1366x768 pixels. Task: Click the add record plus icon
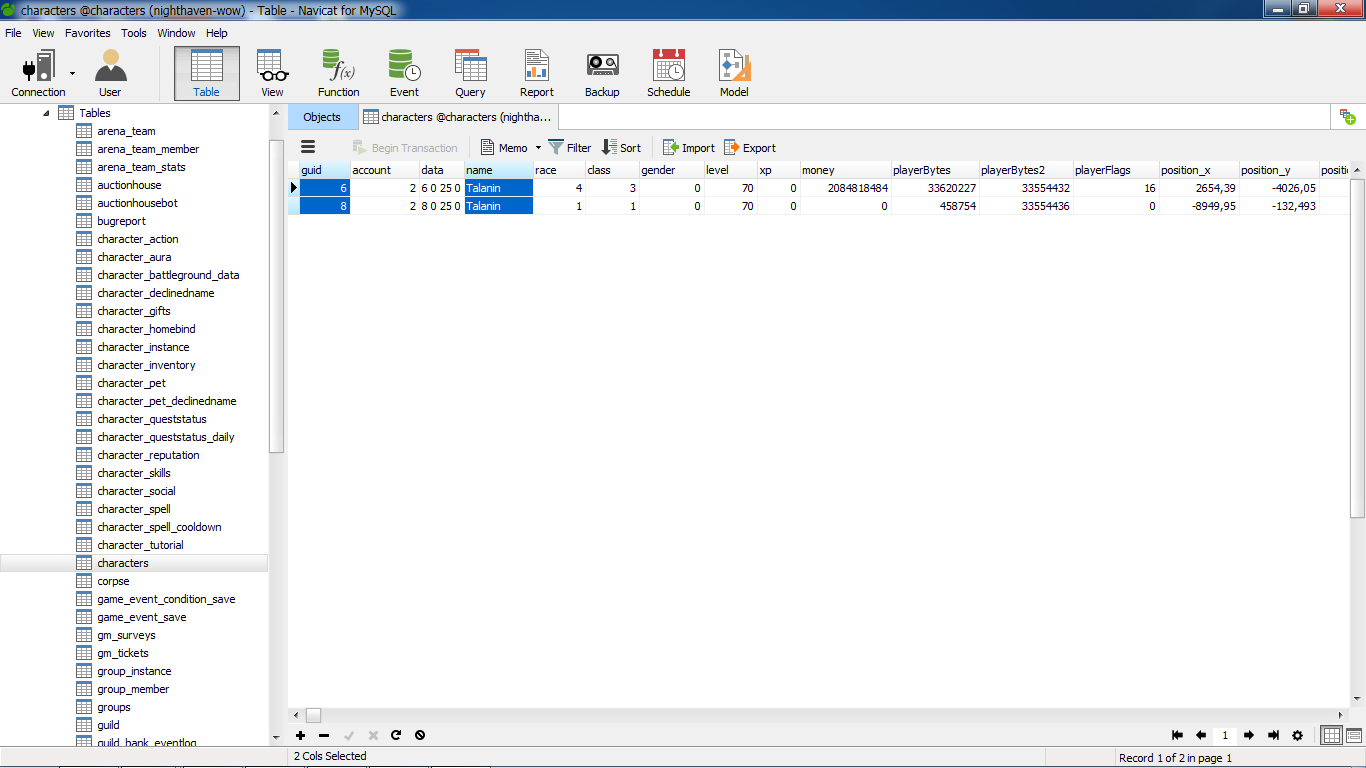pyautogui.click(x=300, y=735)
